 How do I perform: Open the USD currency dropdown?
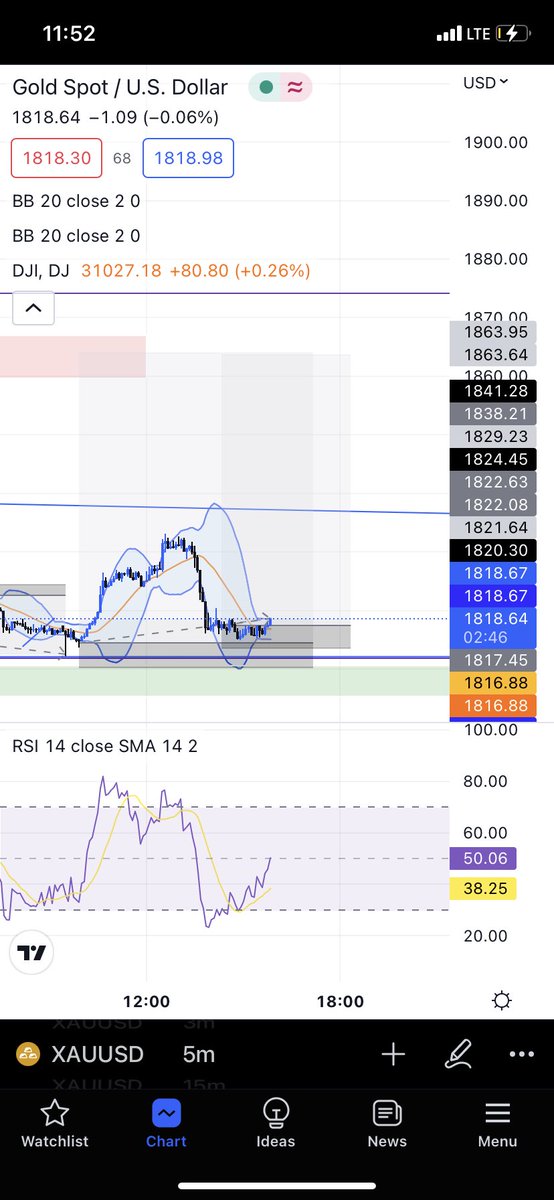(x=486, y=82)
